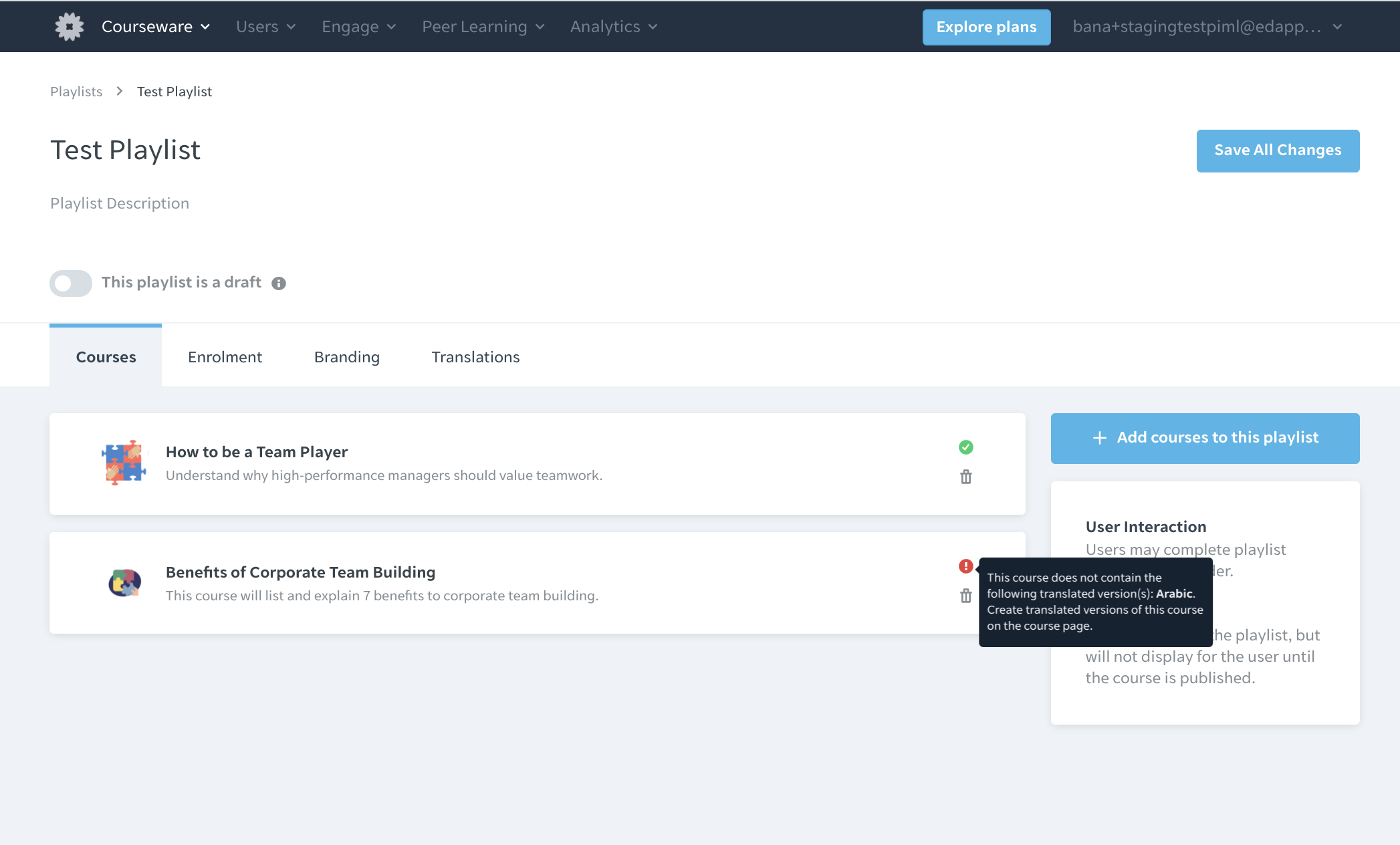
Task: Click the draft info icon
Action: tap(279, 283)
